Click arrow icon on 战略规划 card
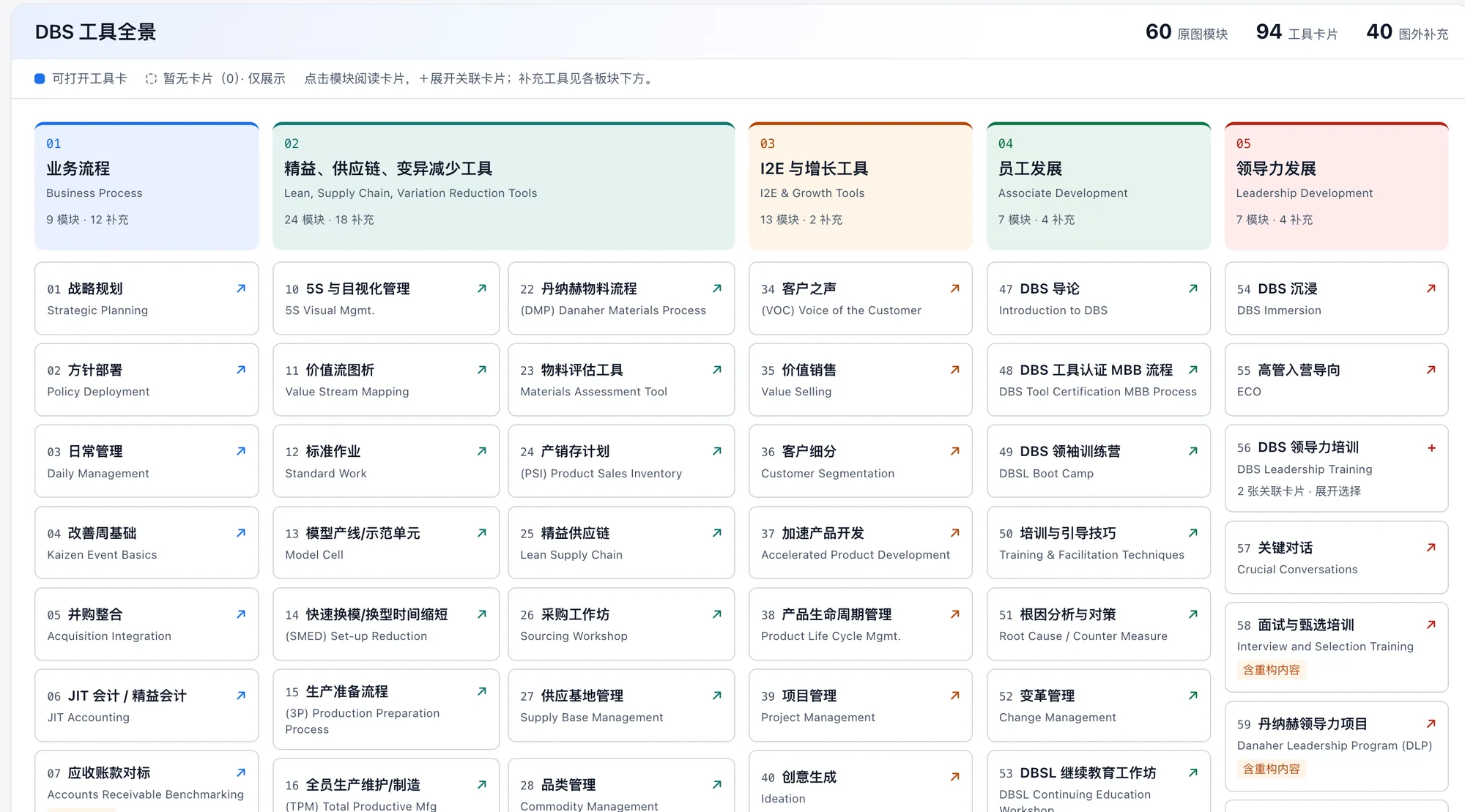 pyautogui.click(x=241, y=288)
